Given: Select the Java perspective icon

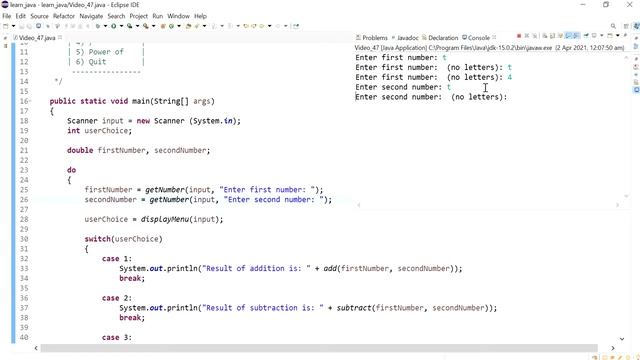Looking at the screenshot, I should [636, 26].
